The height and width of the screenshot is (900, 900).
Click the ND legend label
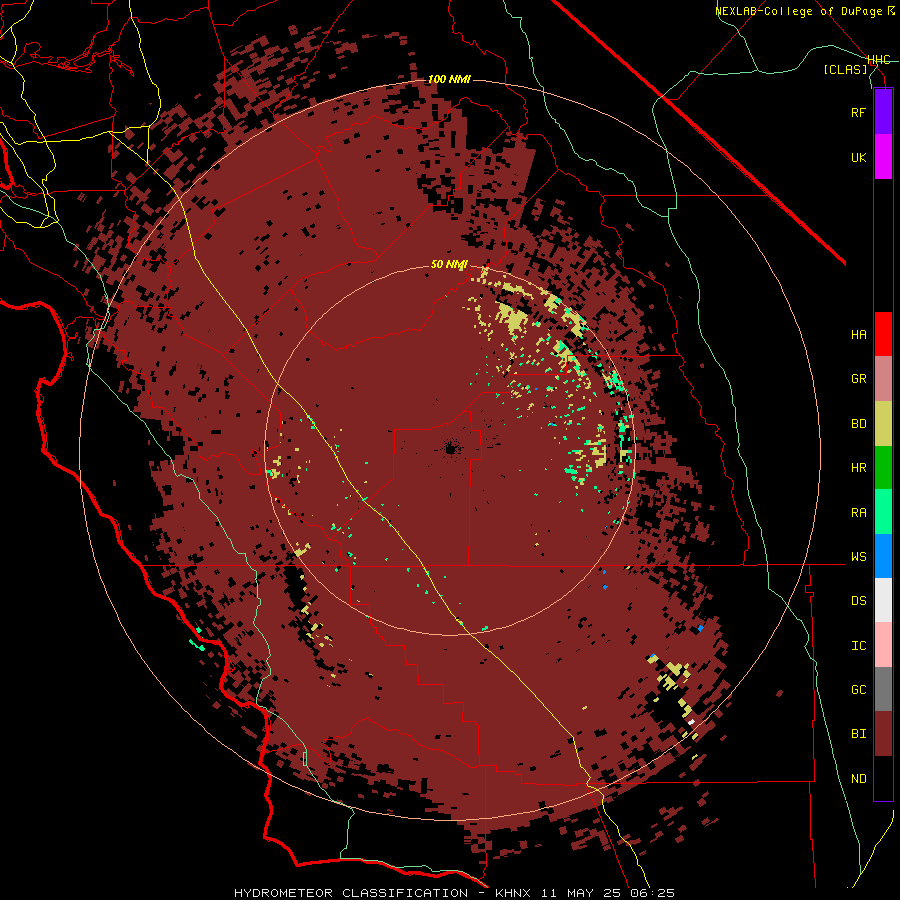point(858,779)
